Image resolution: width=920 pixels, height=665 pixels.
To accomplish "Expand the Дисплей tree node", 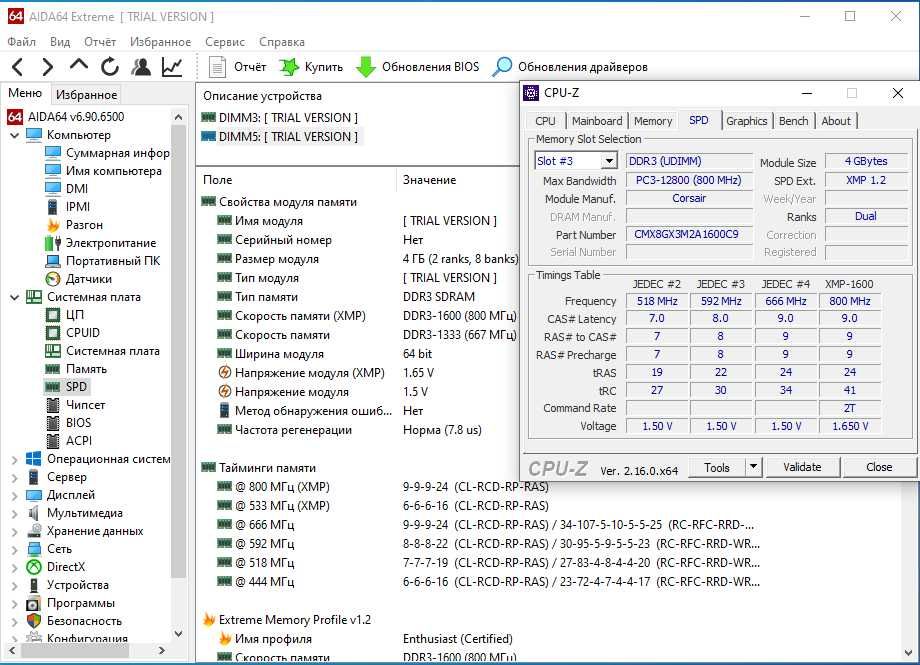I will (x=15, y=496).
